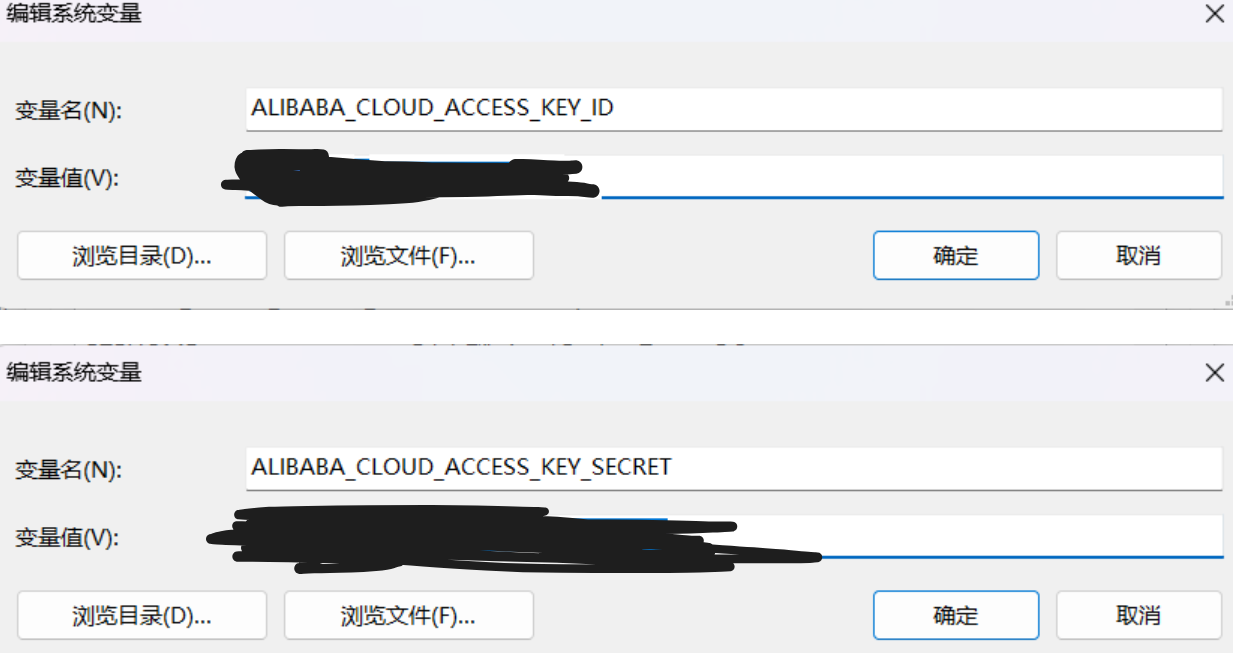Click 确定 in the ACCESS_KEY_SECRET dialog
The width and height of the screenshot is (1233, 653).
pyautogui.click(x=955, y=615)
